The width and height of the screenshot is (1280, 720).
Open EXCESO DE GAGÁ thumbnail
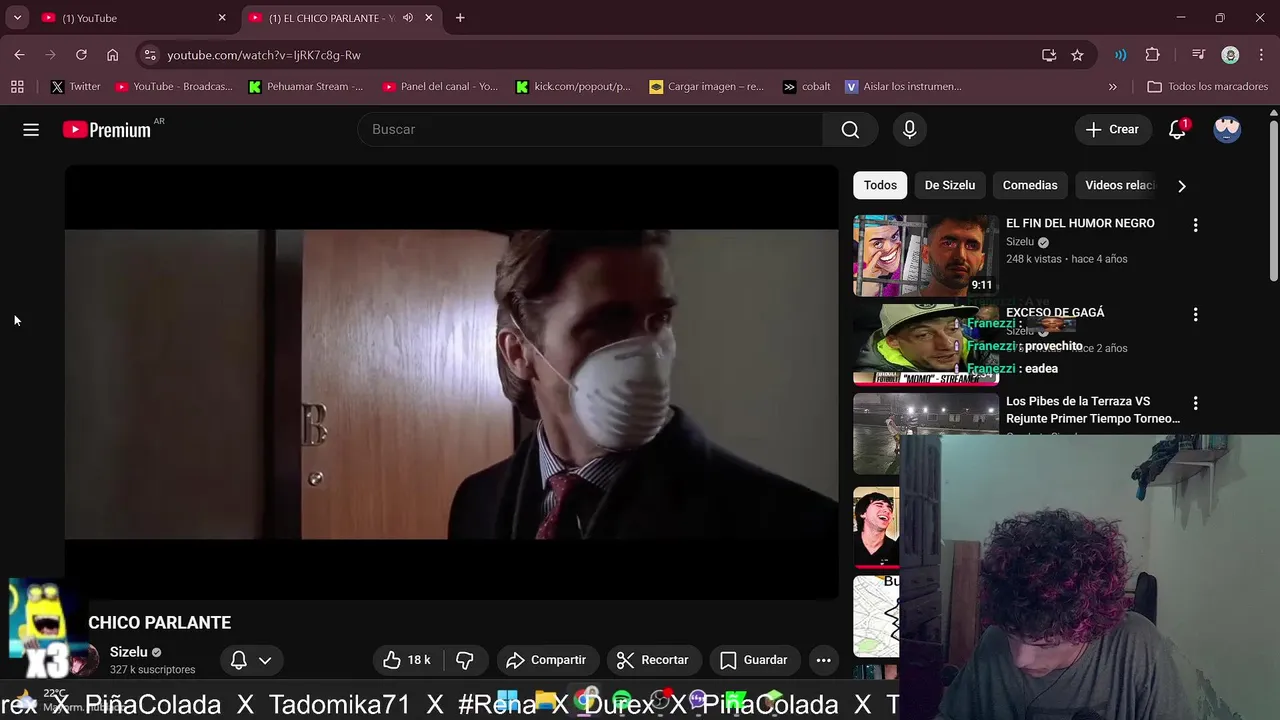tap(925, 344)
